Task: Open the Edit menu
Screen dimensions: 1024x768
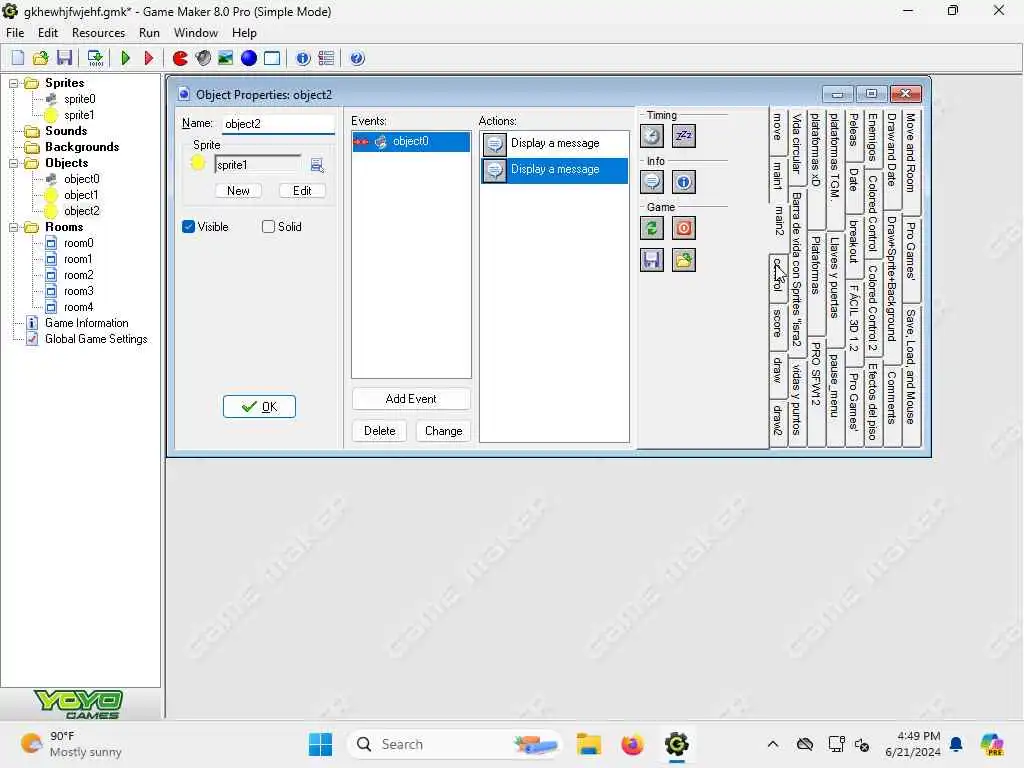Action: point(48,33)
